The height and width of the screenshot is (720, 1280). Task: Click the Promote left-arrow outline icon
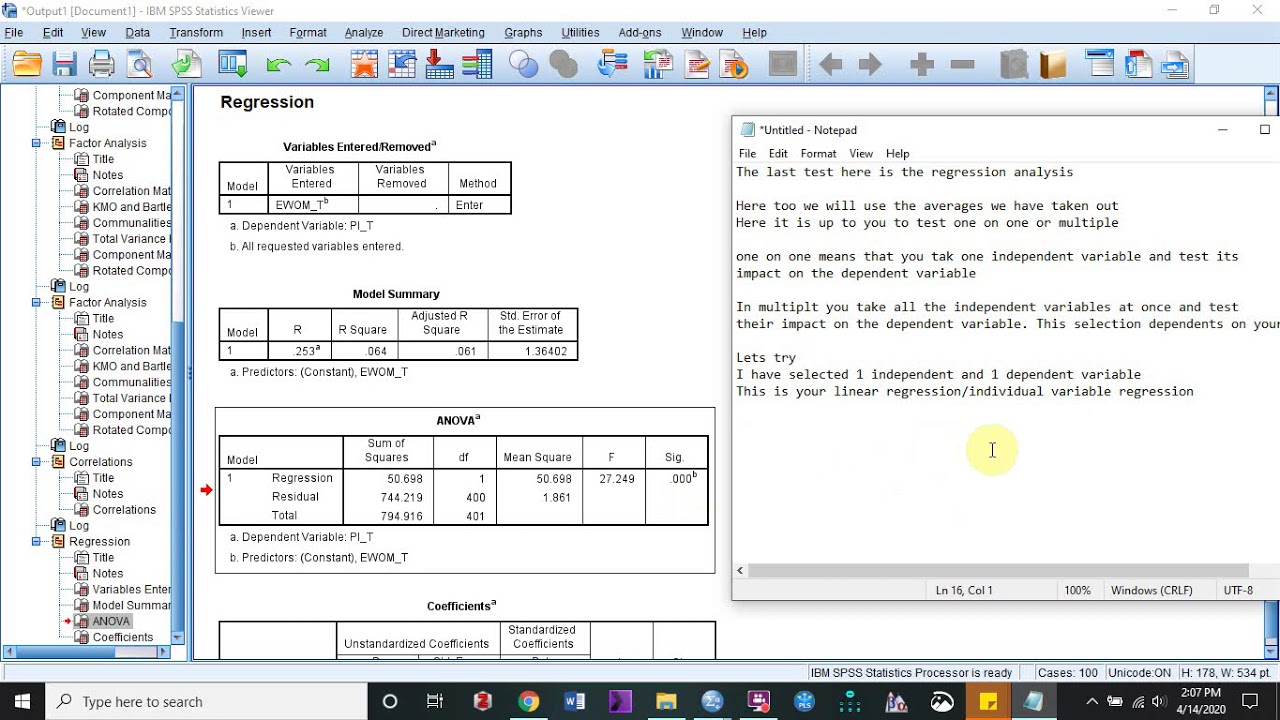point(830,66)
